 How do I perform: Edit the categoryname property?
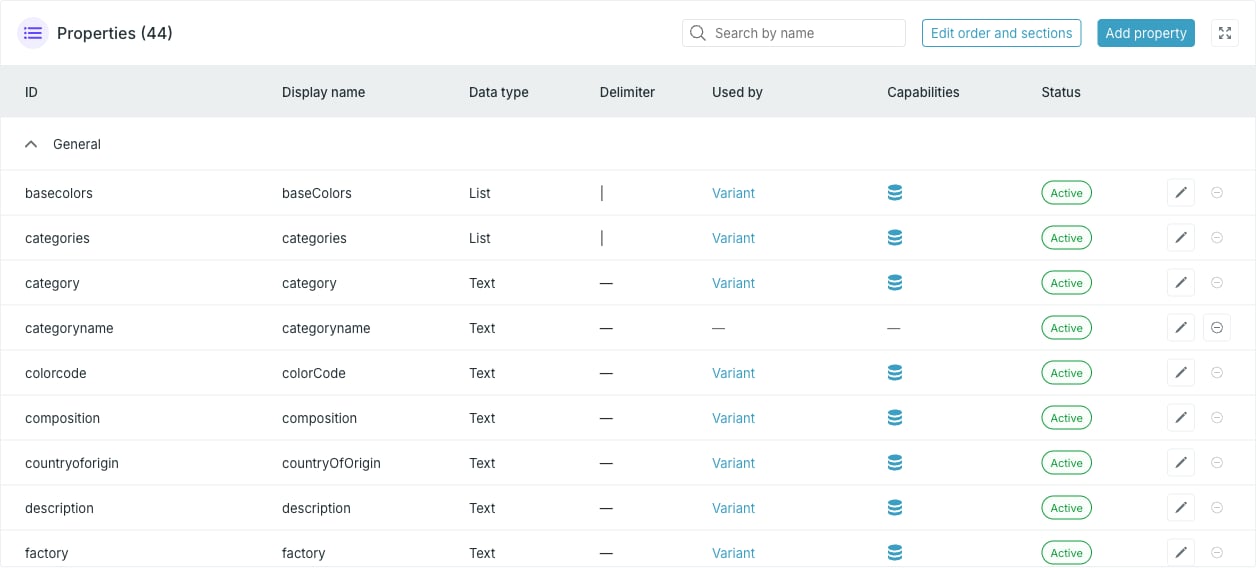point(1181,328)
